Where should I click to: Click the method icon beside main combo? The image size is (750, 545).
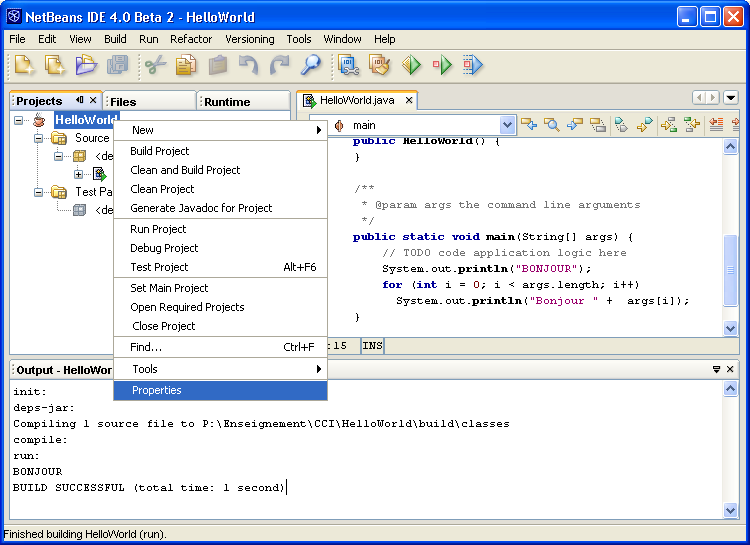pos(339,125)
